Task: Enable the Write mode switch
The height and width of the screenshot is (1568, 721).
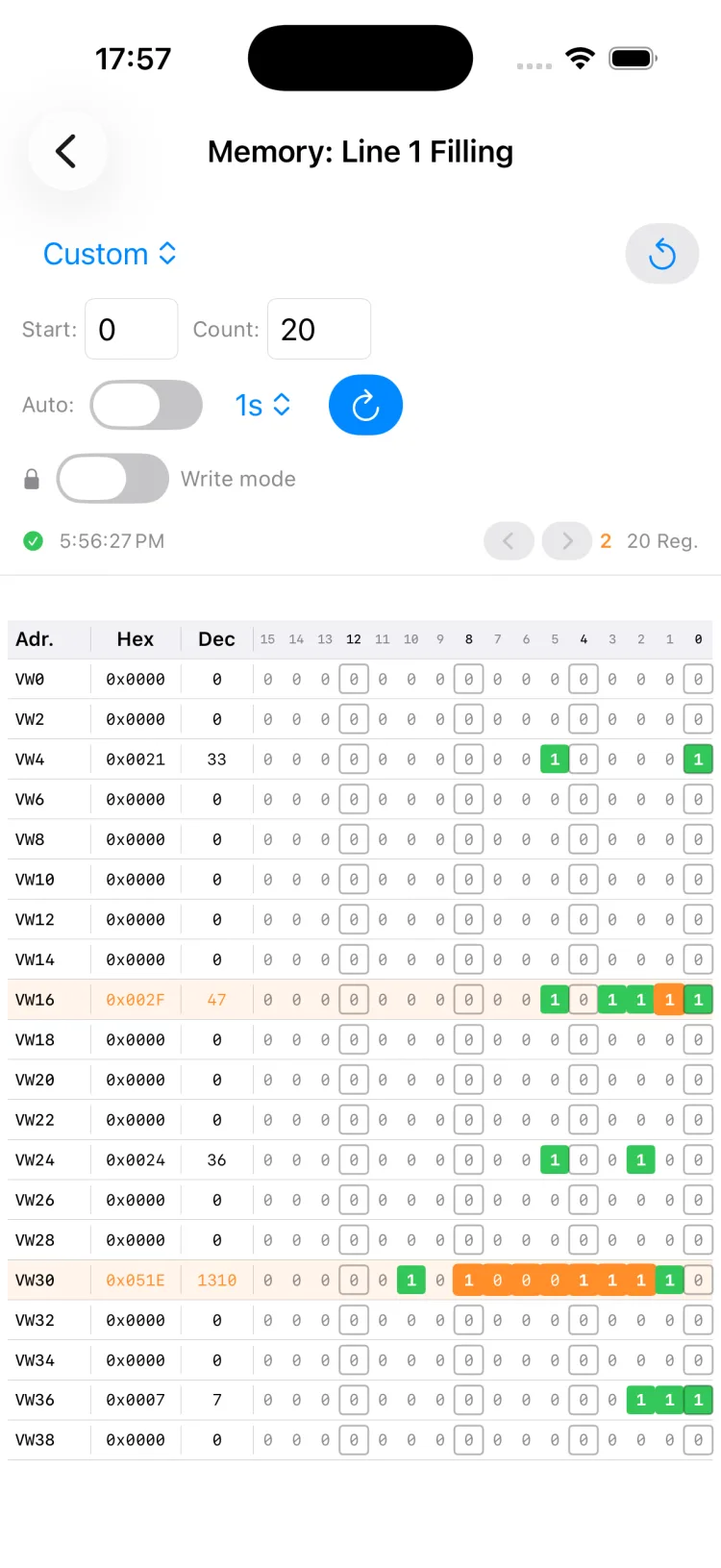Action: pos(112,479)
